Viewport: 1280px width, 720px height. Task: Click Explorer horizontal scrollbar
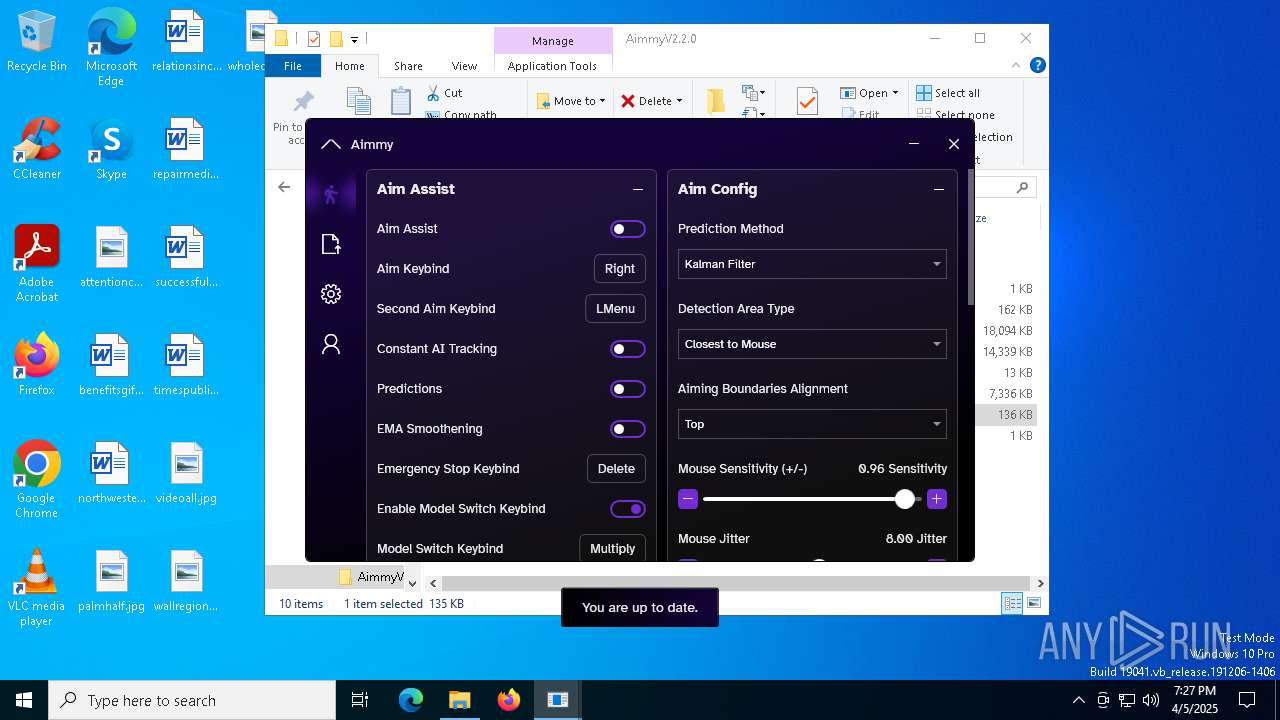734,583
